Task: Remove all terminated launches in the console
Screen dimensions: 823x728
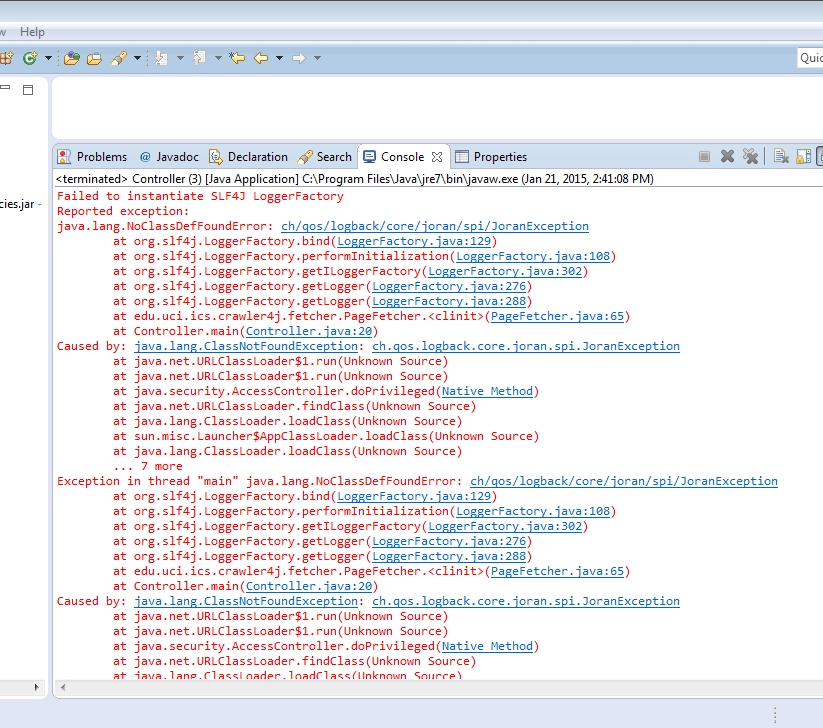Action: pos(750,156)
